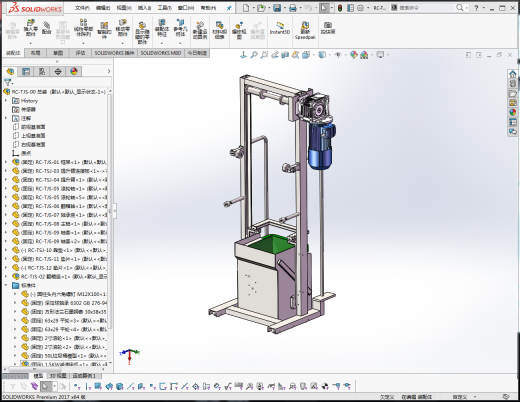Click the Update Speedpak icon
This screenshot has height=402, width=520.
point(305,30)
